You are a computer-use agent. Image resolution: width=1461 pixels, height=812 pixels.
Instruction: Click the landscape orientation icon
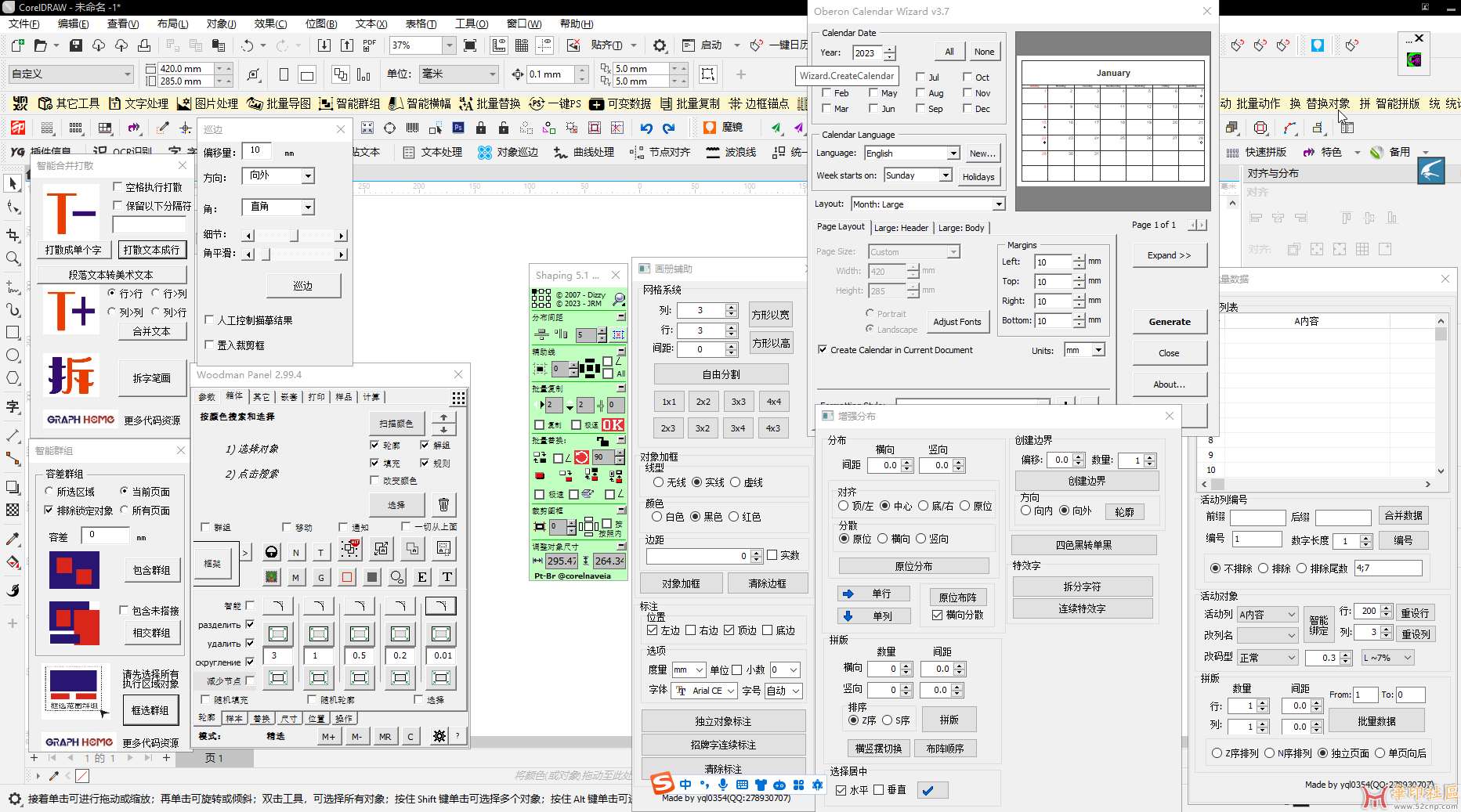(x=307, y=75)
